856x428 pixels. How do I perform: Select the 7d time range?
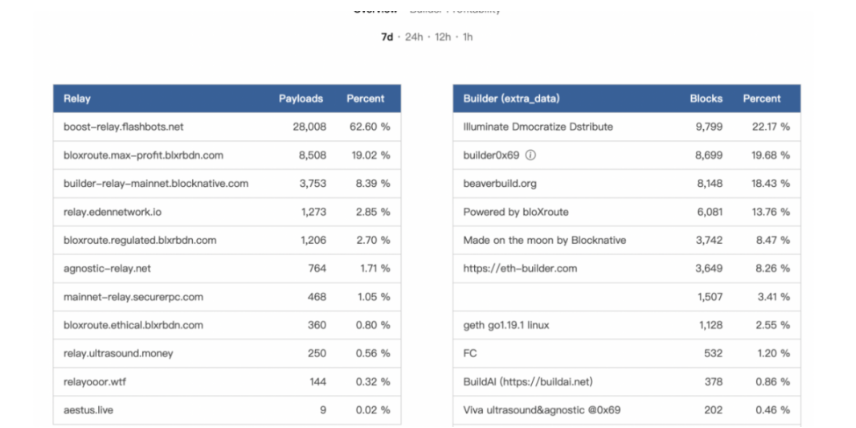coord(387,37)
